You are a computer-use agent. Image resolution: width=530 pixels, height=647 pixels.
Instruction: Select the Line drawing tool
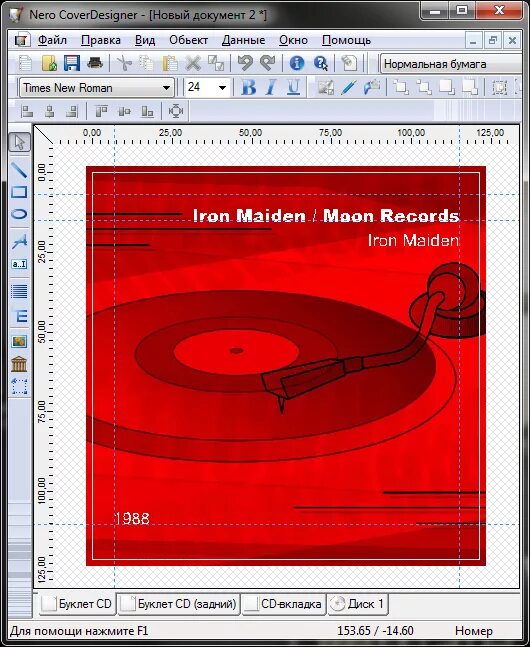click(x=19, y=170)
